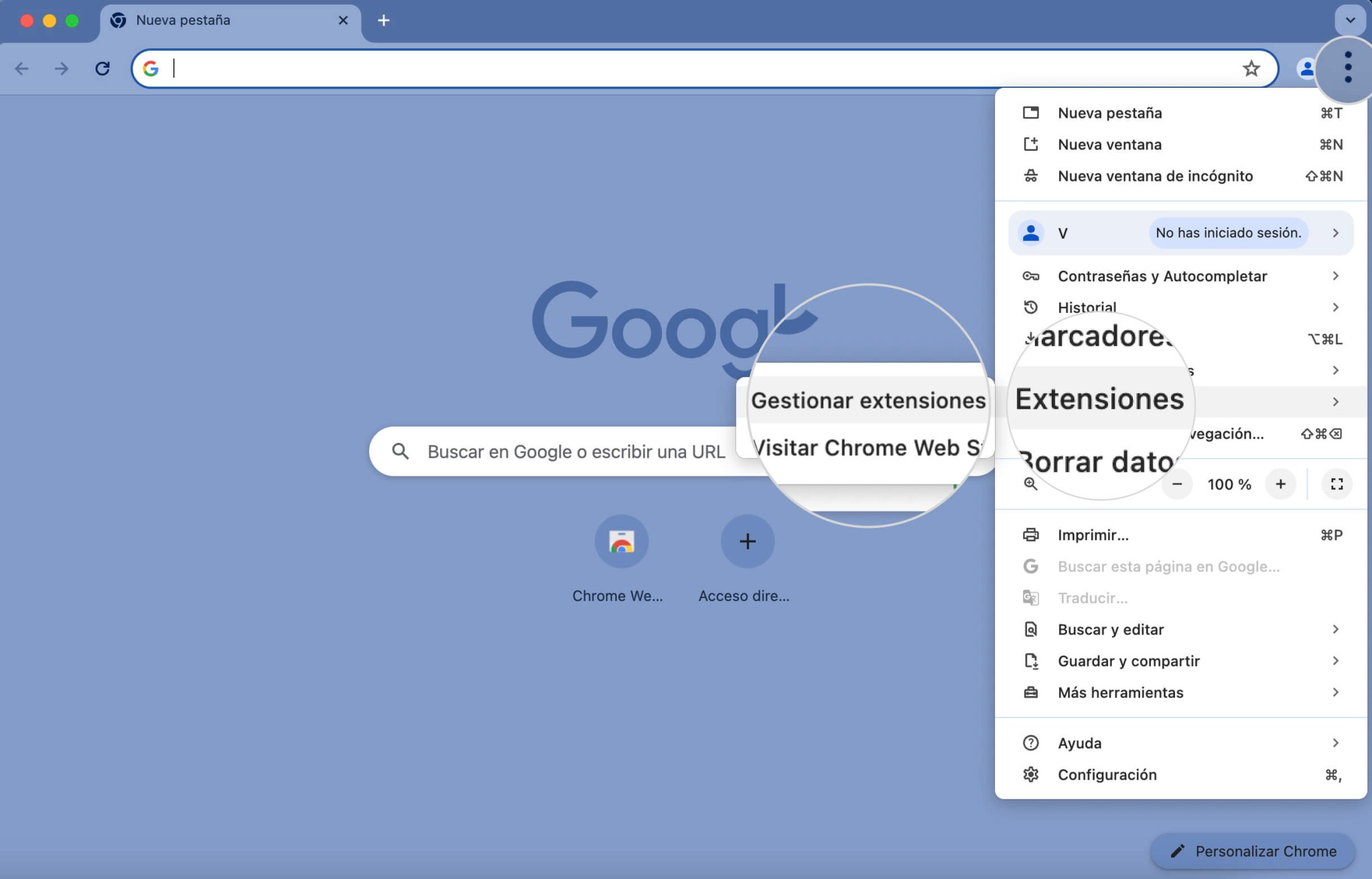
Task: Click inside the address bar
Action: (703, 68)
